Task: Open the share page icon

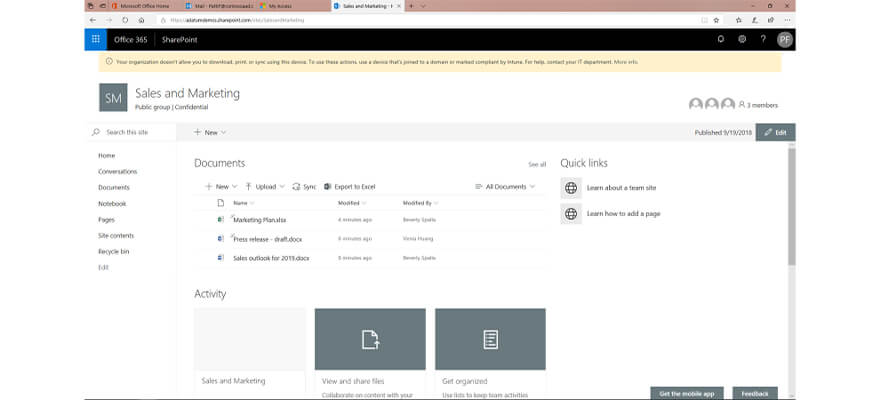Action: point(771,20)
